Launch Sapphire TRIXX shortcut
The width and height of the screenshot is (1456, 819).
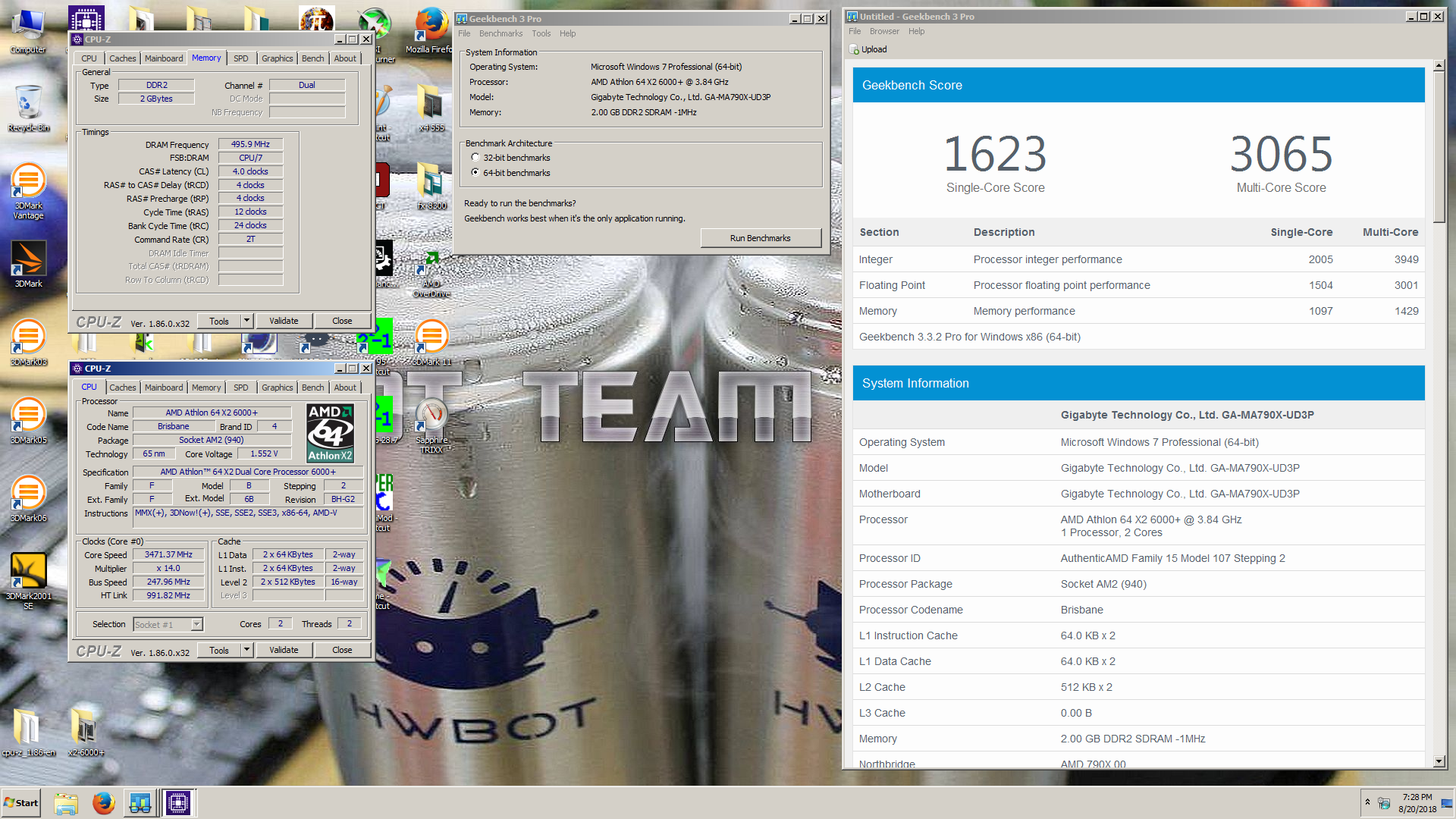[x=431, y=426]
